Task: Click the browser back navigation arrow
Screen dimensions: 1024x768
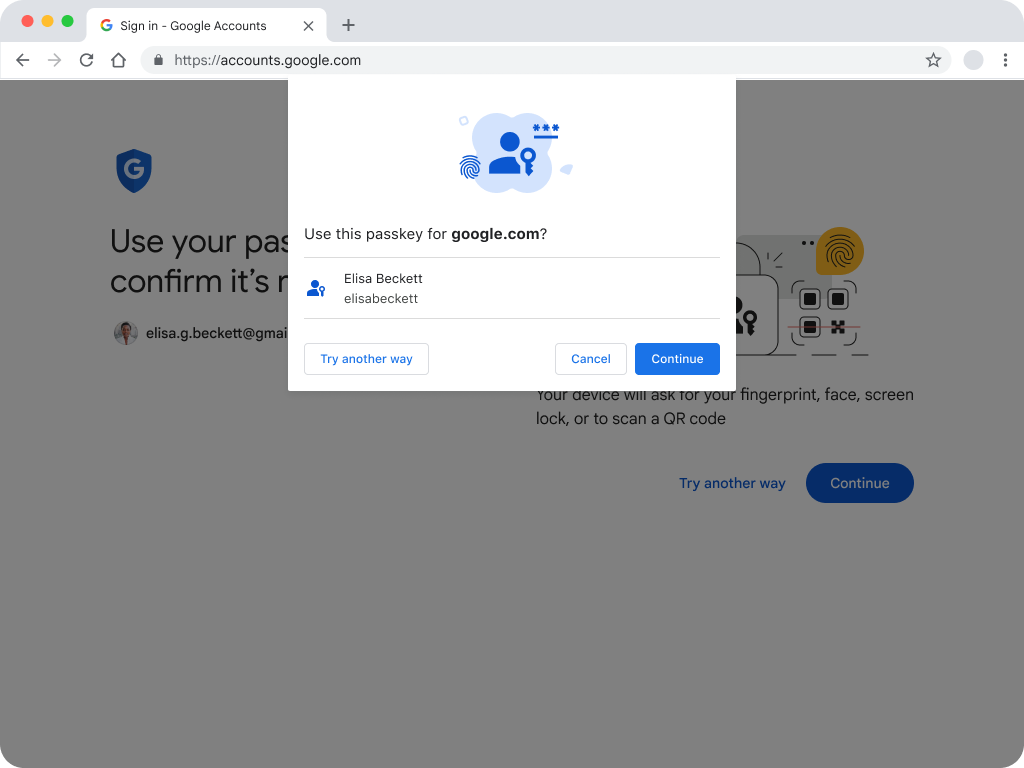Action: click(22, 60)
